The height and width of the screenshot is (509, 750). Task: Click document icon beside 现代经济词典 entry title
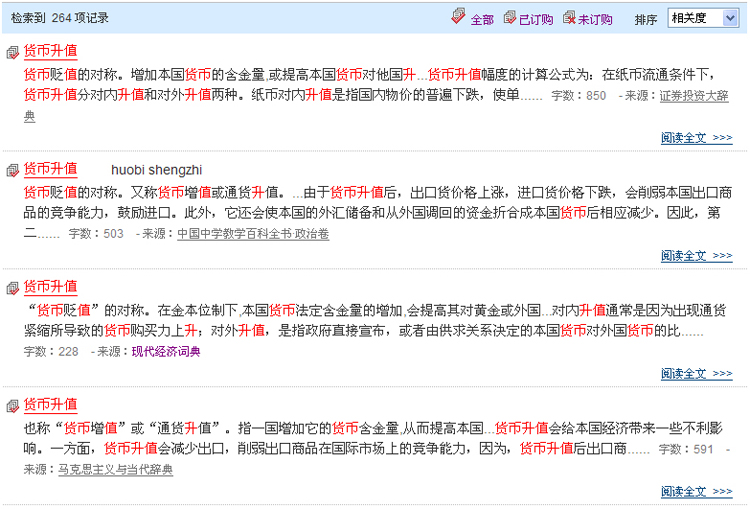[12, 288]
